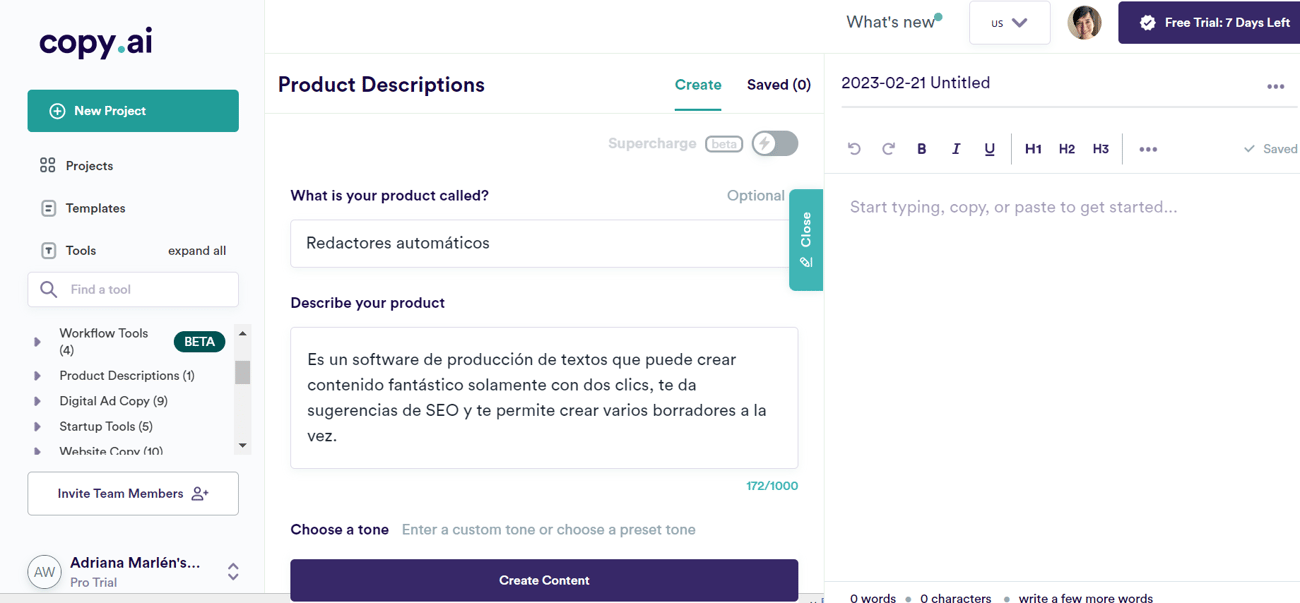The height and width of the screenshot is (603, 1300).
Task: Apply H1 heading style
Action: (1033, 149)
